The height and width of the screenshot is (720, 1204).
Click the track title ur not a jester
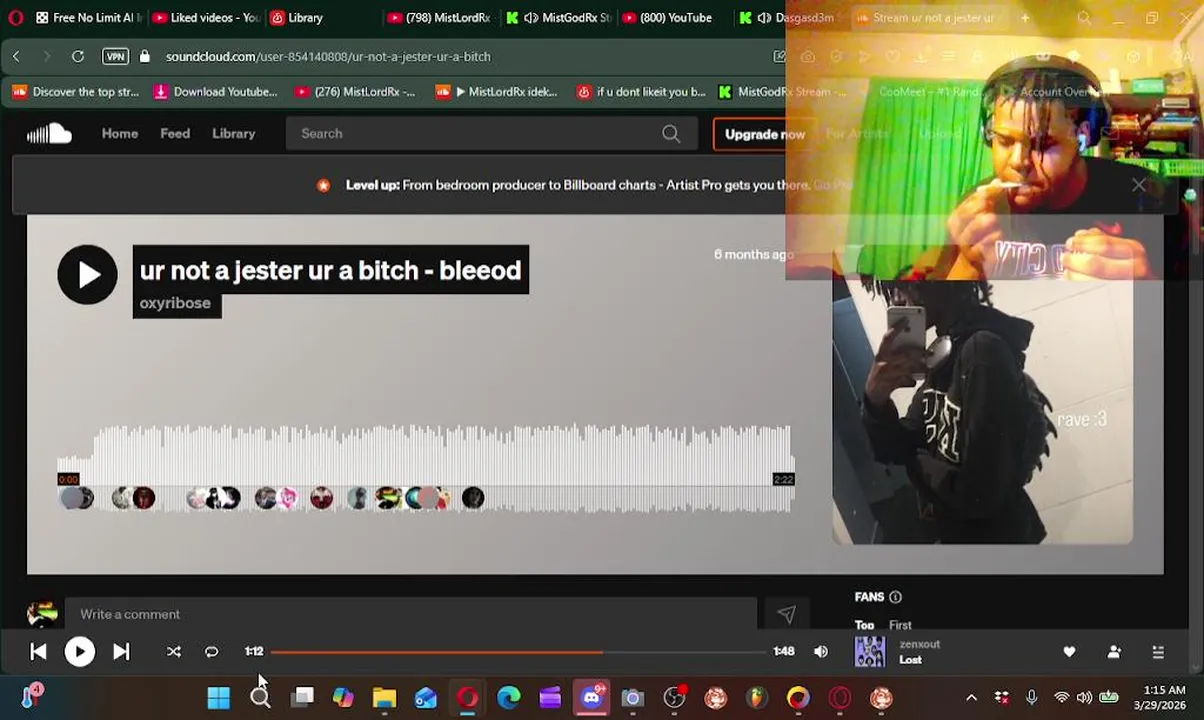(331, 270)
